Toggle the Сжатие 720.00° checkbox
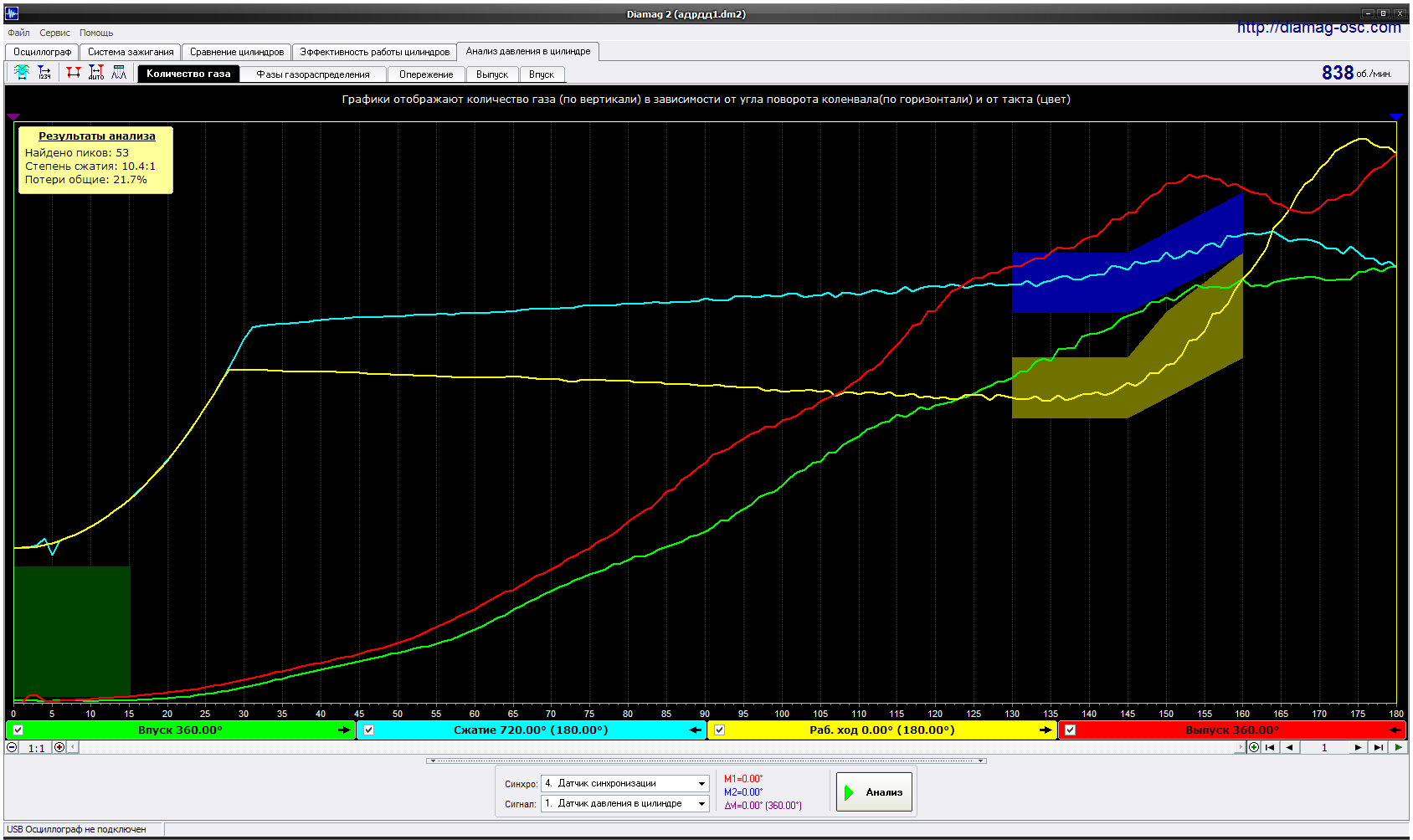 click(368, 730)
